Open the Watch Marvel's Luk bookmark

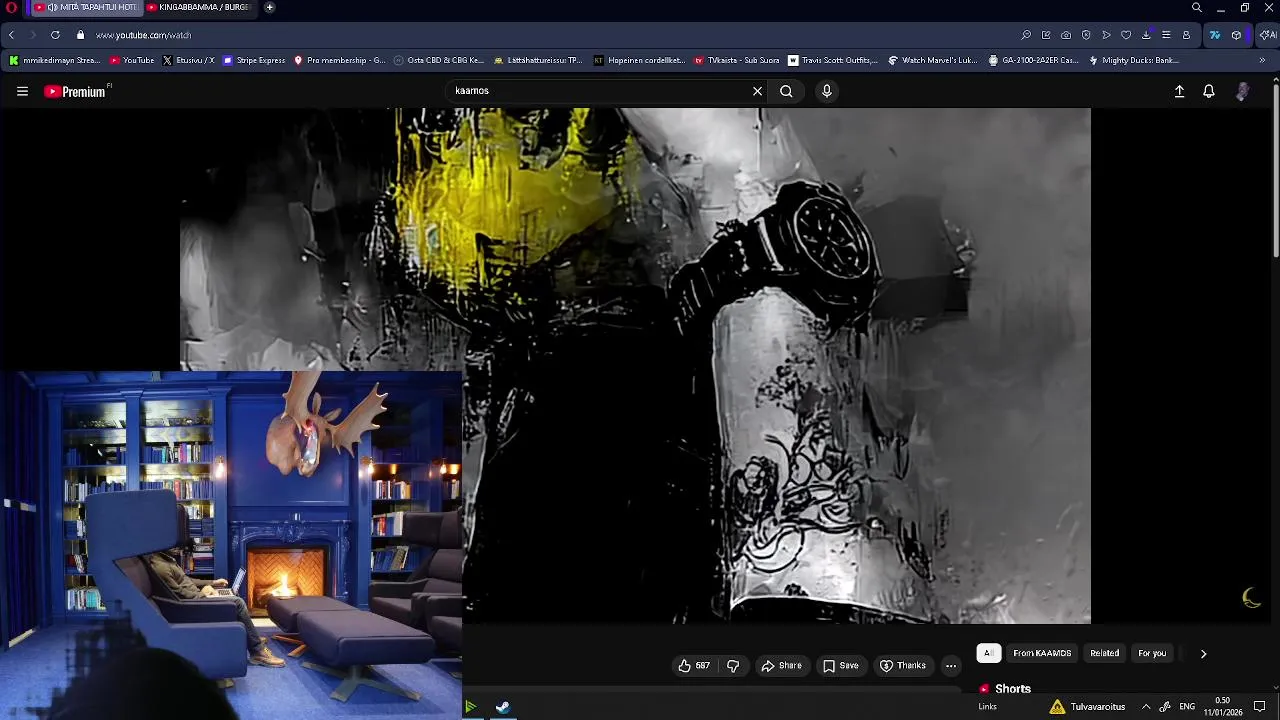pos(933,60)
